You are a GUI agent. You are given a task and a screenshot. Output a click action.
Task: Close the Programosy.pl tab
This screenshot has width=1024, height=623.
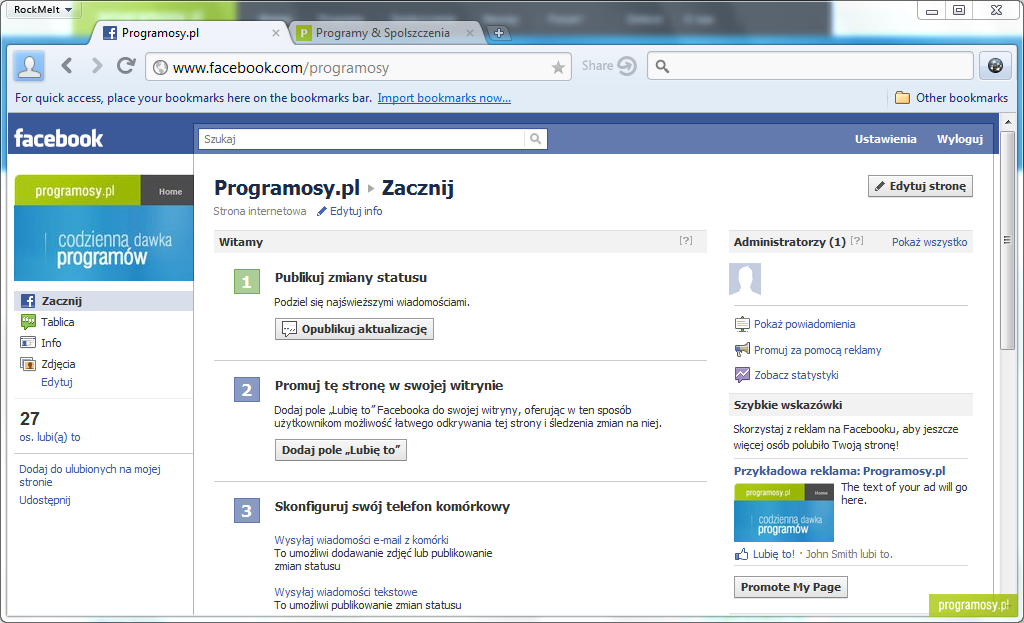coord(276,33)
